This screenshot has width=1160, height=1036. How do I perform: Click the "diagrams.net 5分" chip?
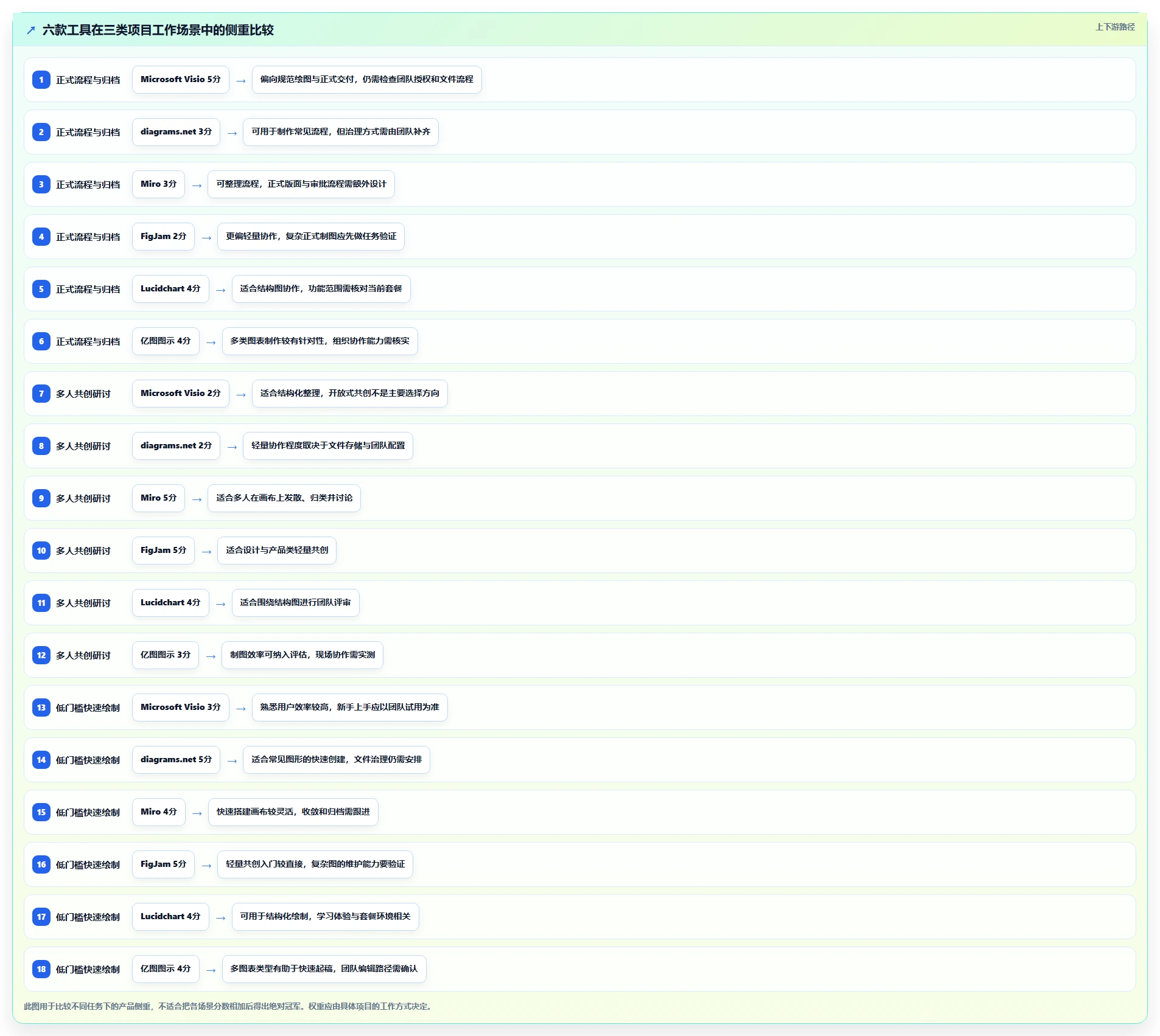pyautogui.click(x=176, y=760)
